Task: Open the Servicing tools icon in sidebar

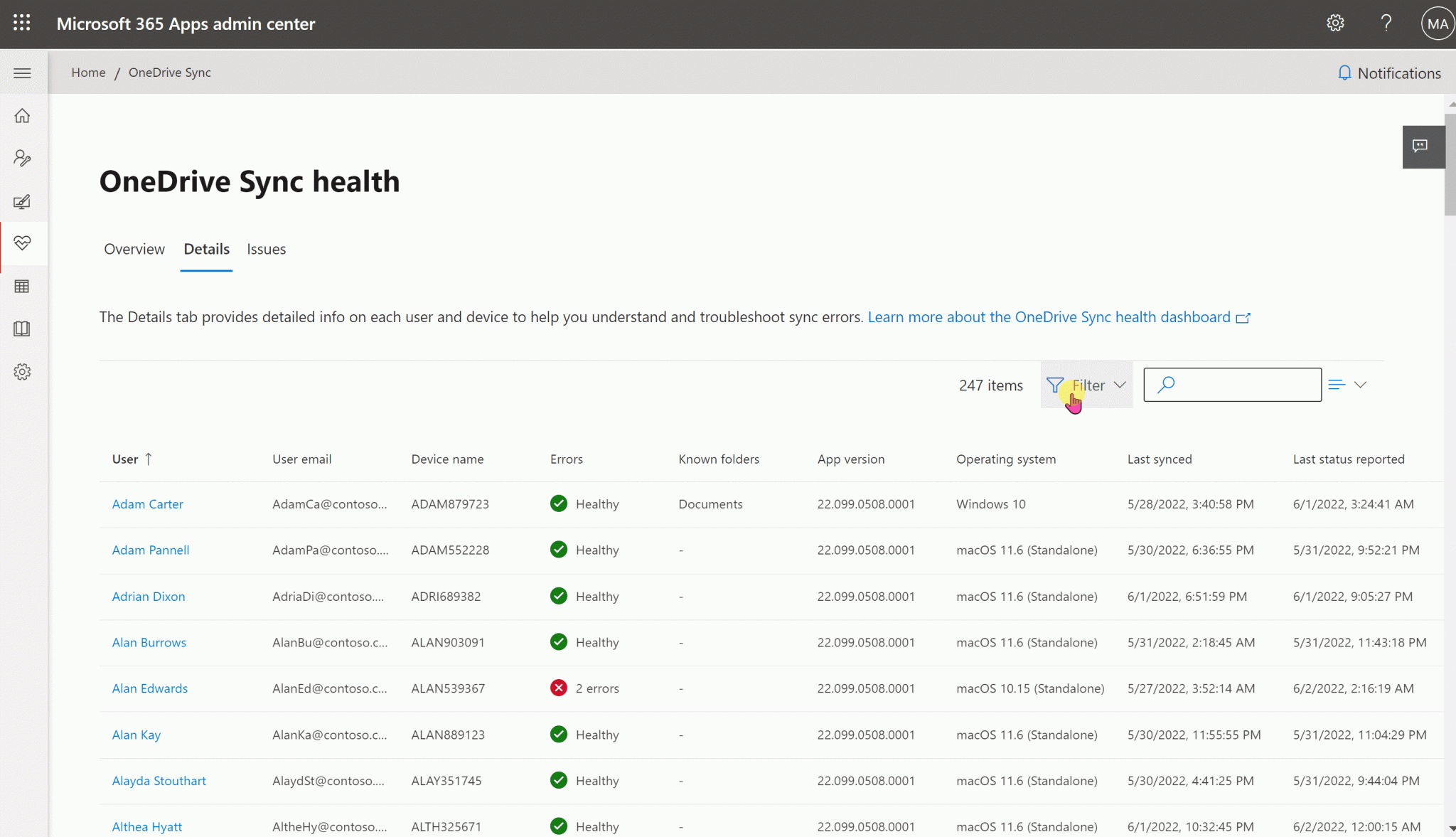Action: click(x=22, y=158)
